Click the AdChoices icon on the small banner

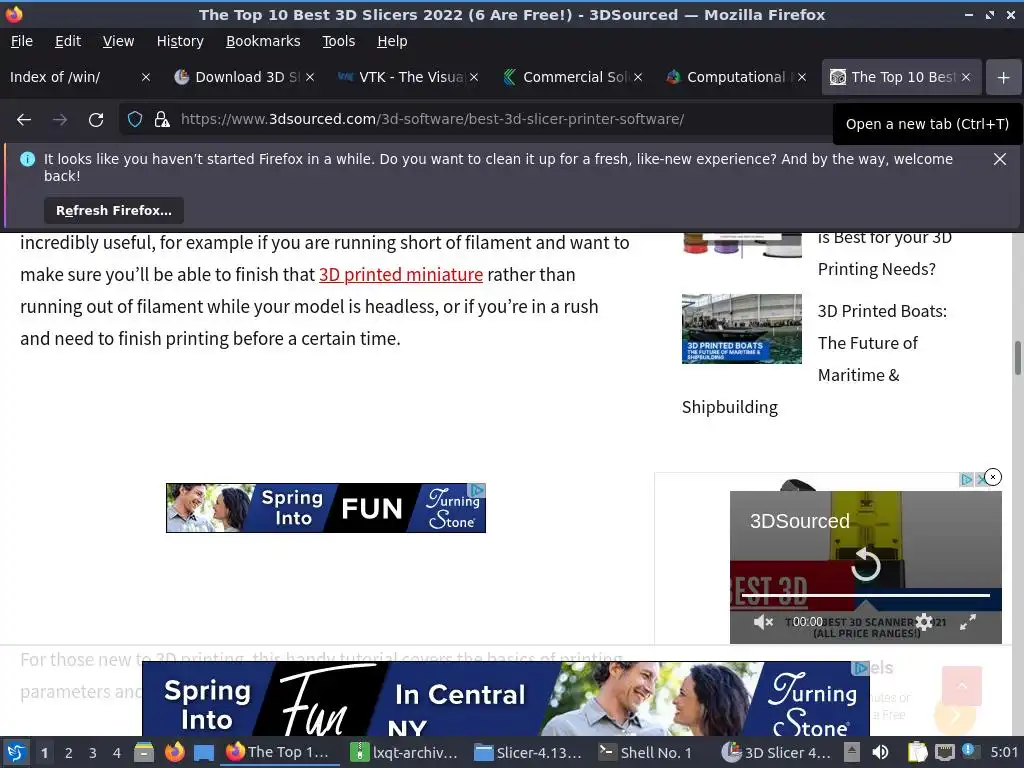coord(477,490)
